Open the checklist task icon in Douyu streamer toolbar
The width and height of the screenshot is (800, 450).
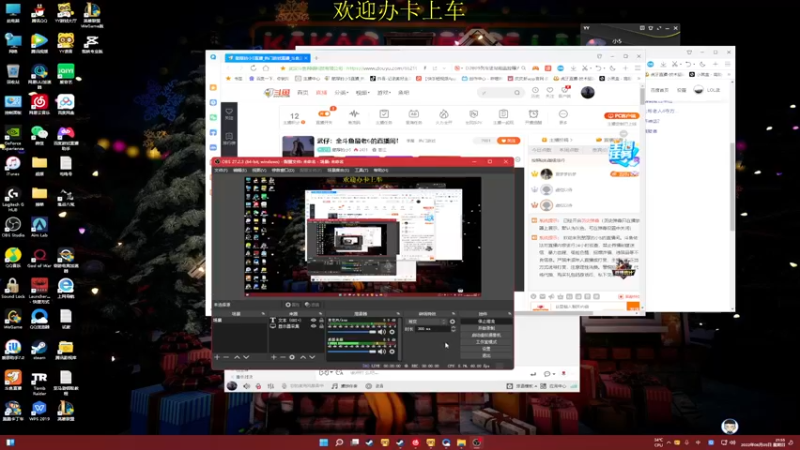click(384, 116)
